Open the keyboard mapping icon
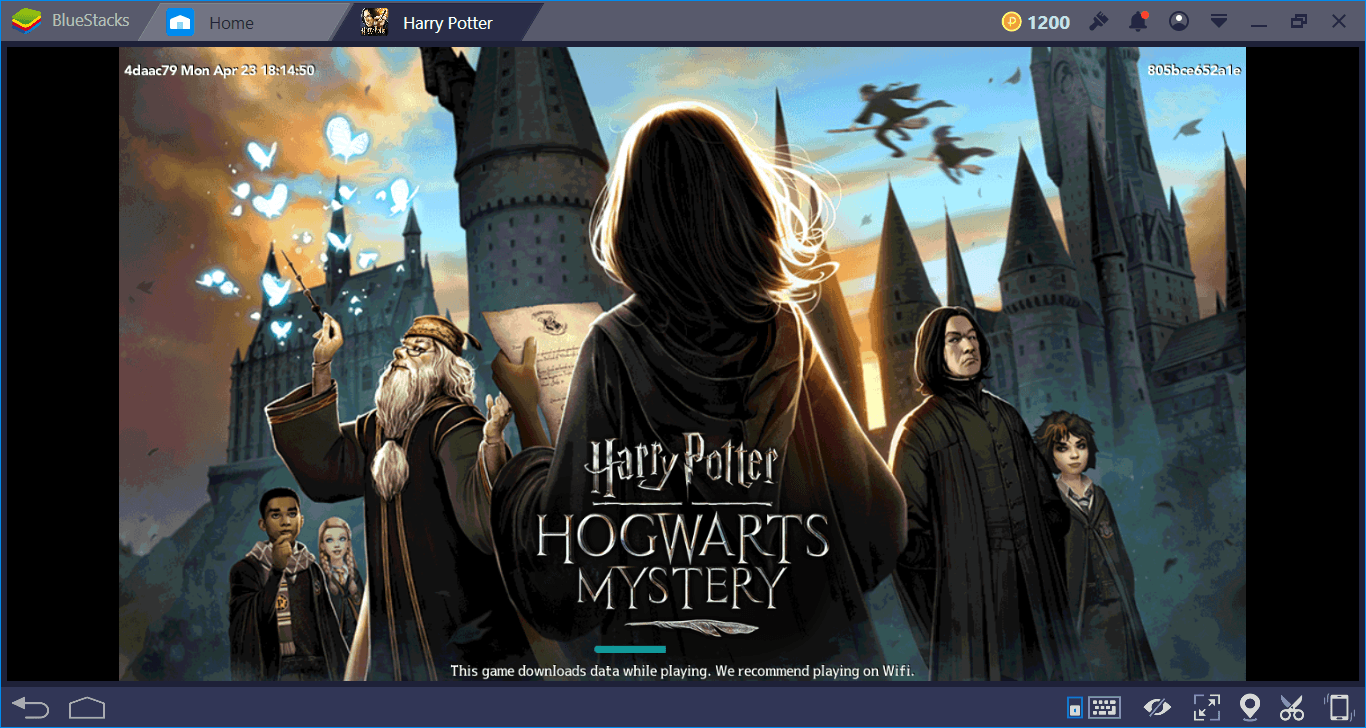Viewport: 1366px width, 728px height. [1104, 707]
